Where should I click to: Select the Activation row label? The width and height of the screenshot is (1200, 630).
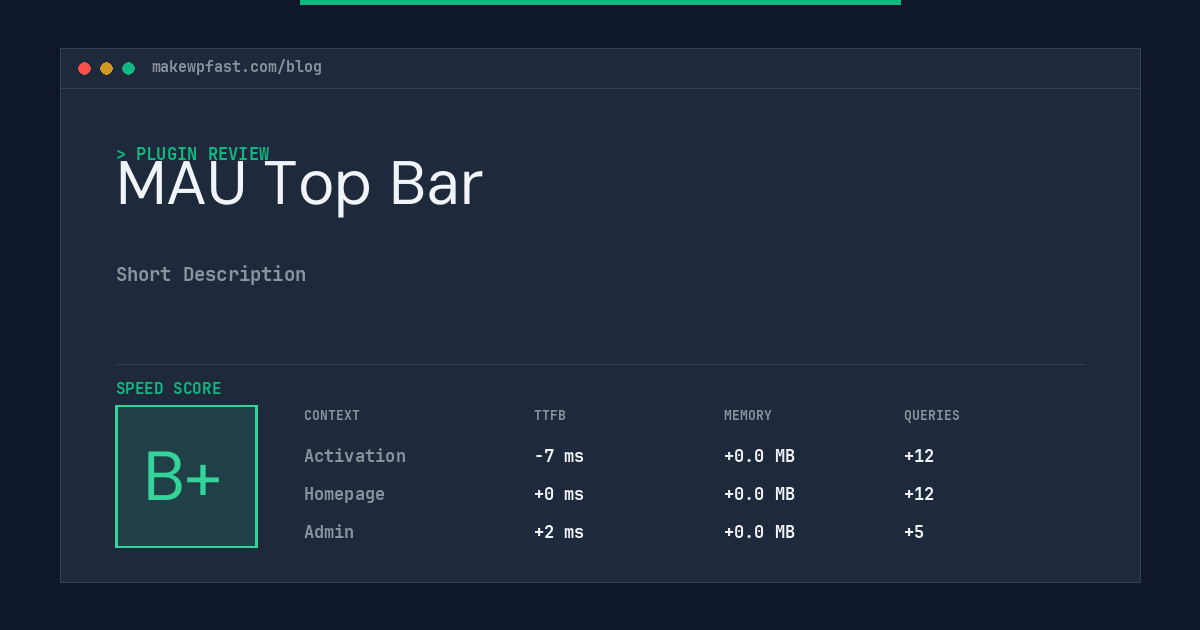pyautogui.click(x=355, y=456)
